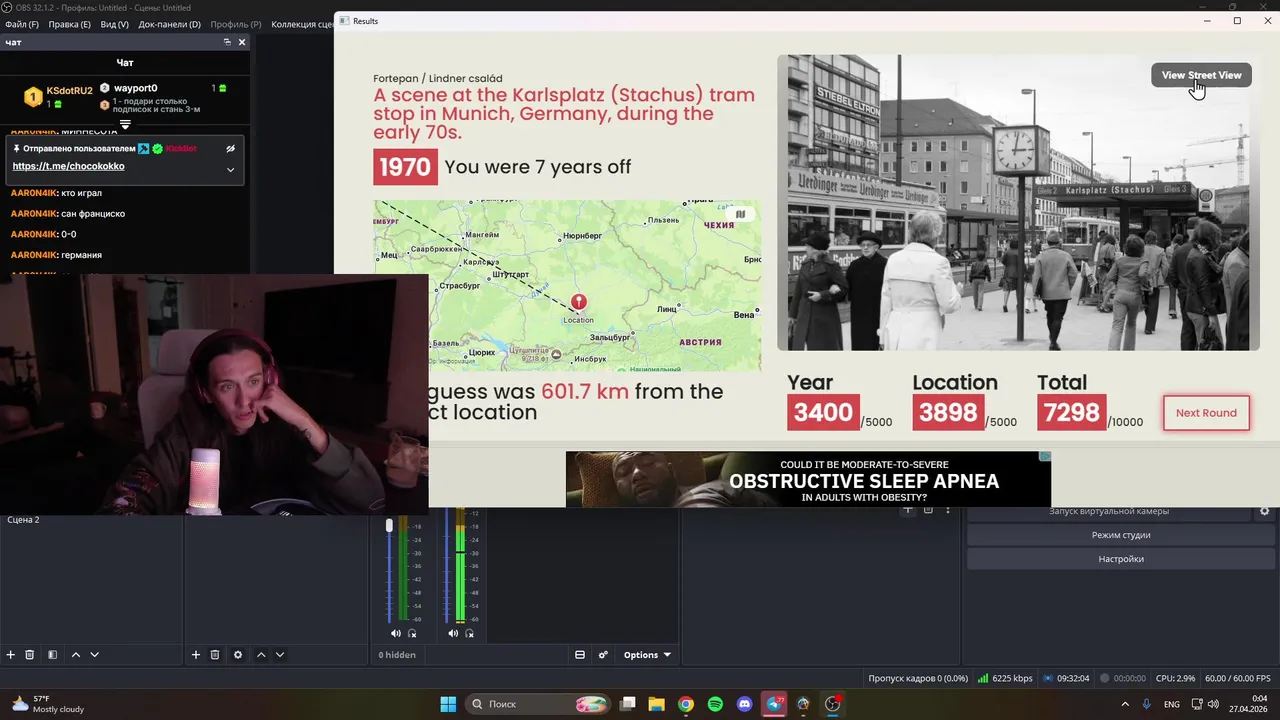1280x720 pixels.
Task: Move scene up with arrow in Scenes panel
Action: tap(75, 655)
